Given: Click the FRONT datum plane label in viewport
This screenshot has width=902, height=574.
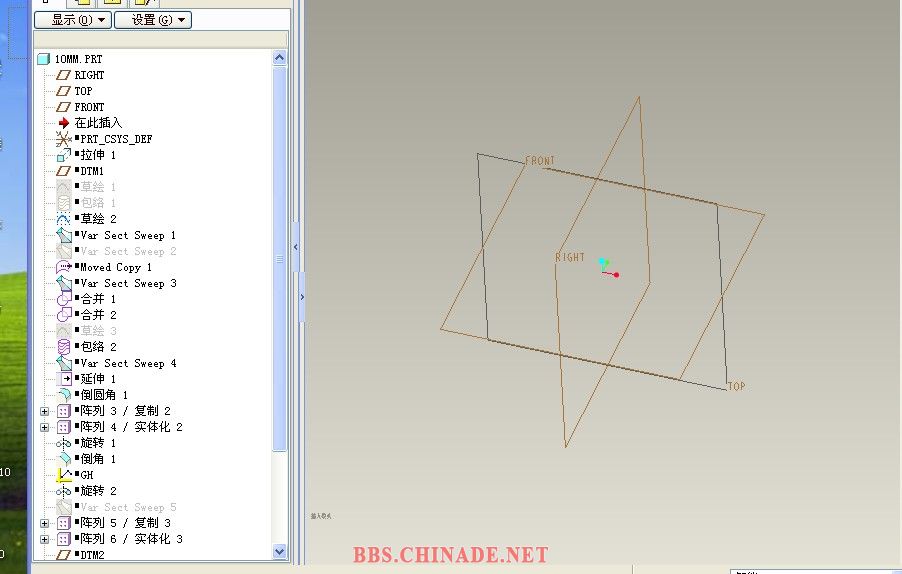Looking at the screenshot, I should 540,161.
